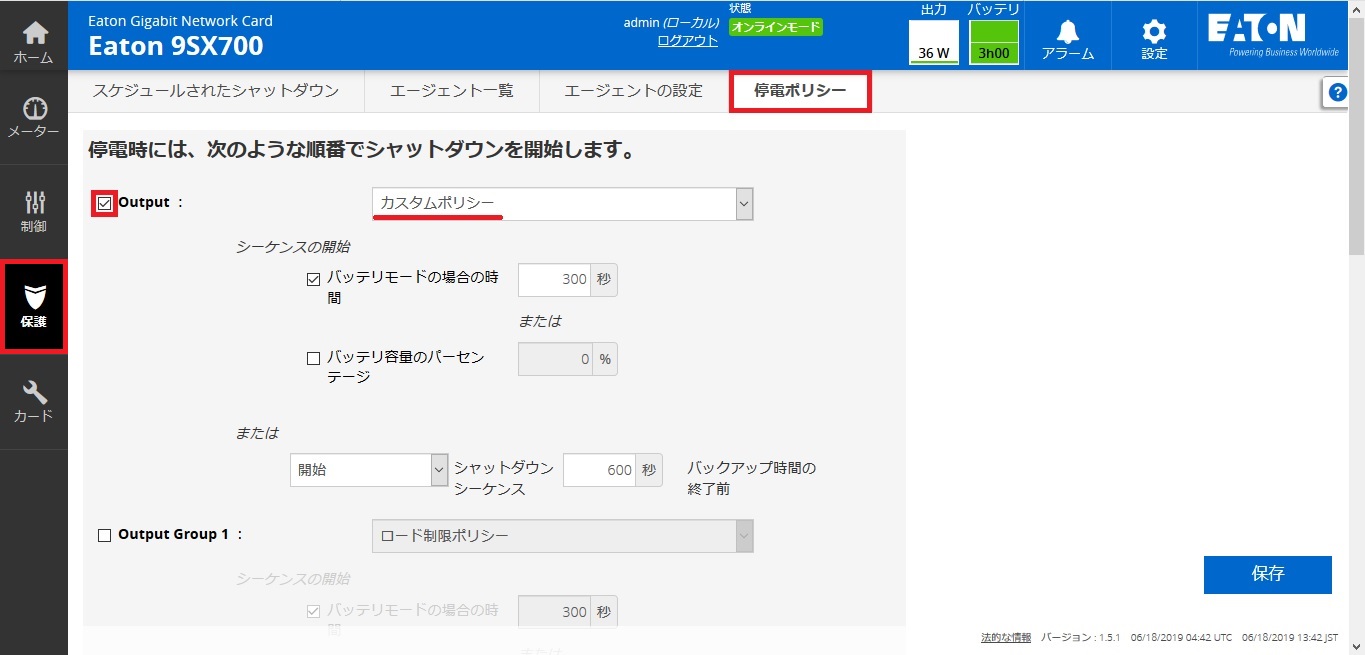Open the Protection (保護) sidebar section
Image resolution: width=1365 pixels, height=655 pixels.
click(34, 306)
